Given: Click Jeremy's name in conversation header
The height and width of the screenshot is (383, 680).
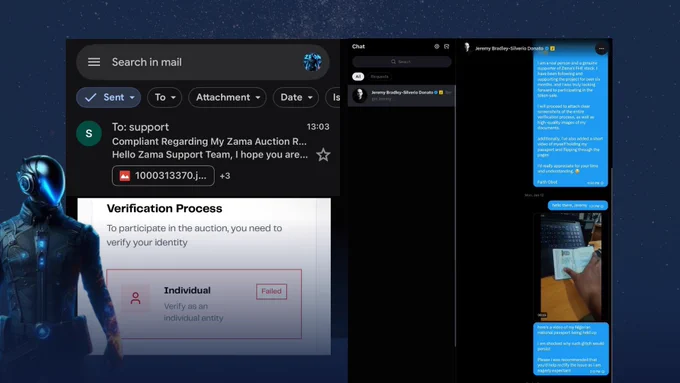Looking at the screenshot, I should (509, 49).
